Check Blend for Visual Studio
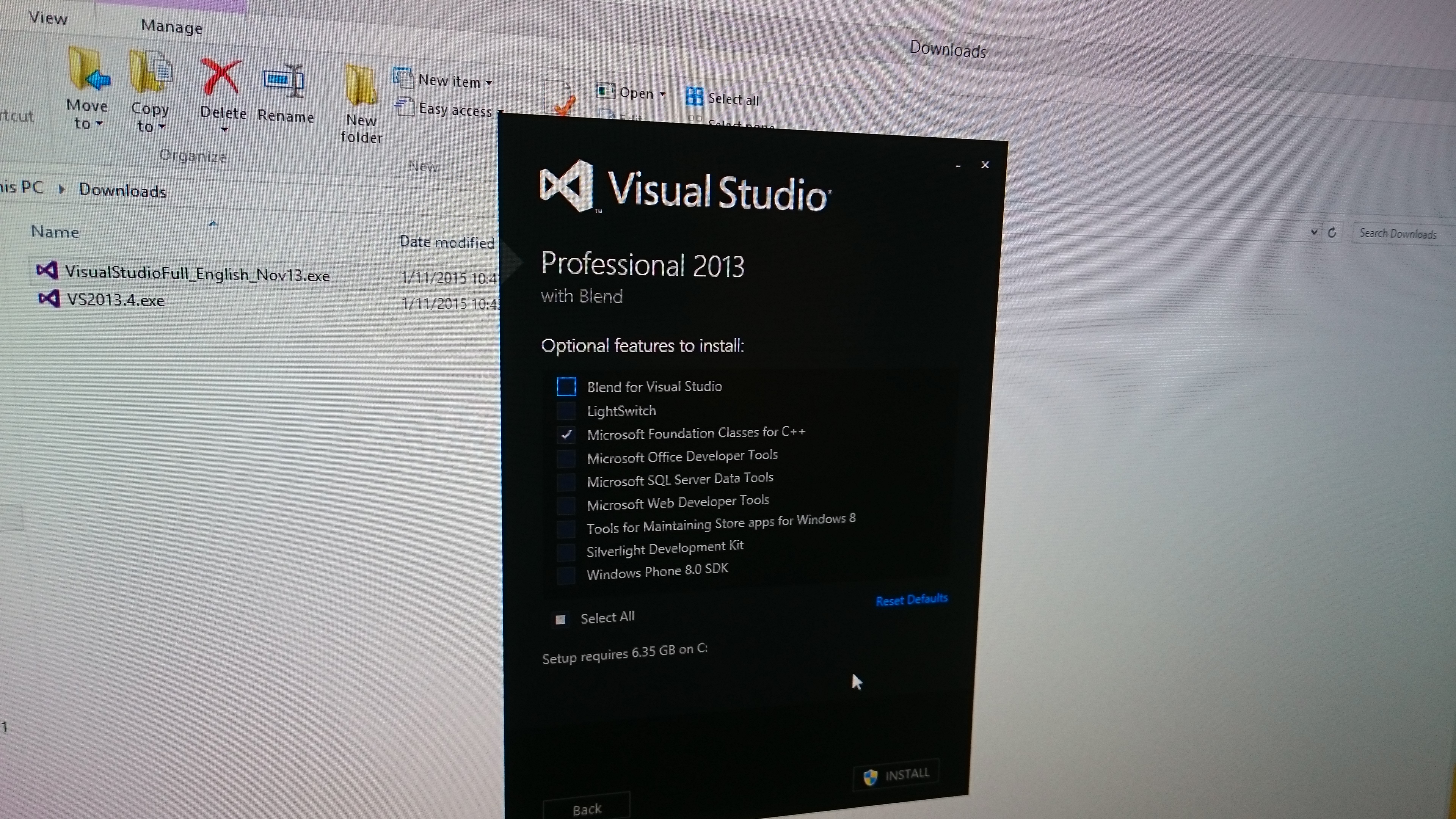Viewport: 1456px width, 819px height. [x=566, y=387]
